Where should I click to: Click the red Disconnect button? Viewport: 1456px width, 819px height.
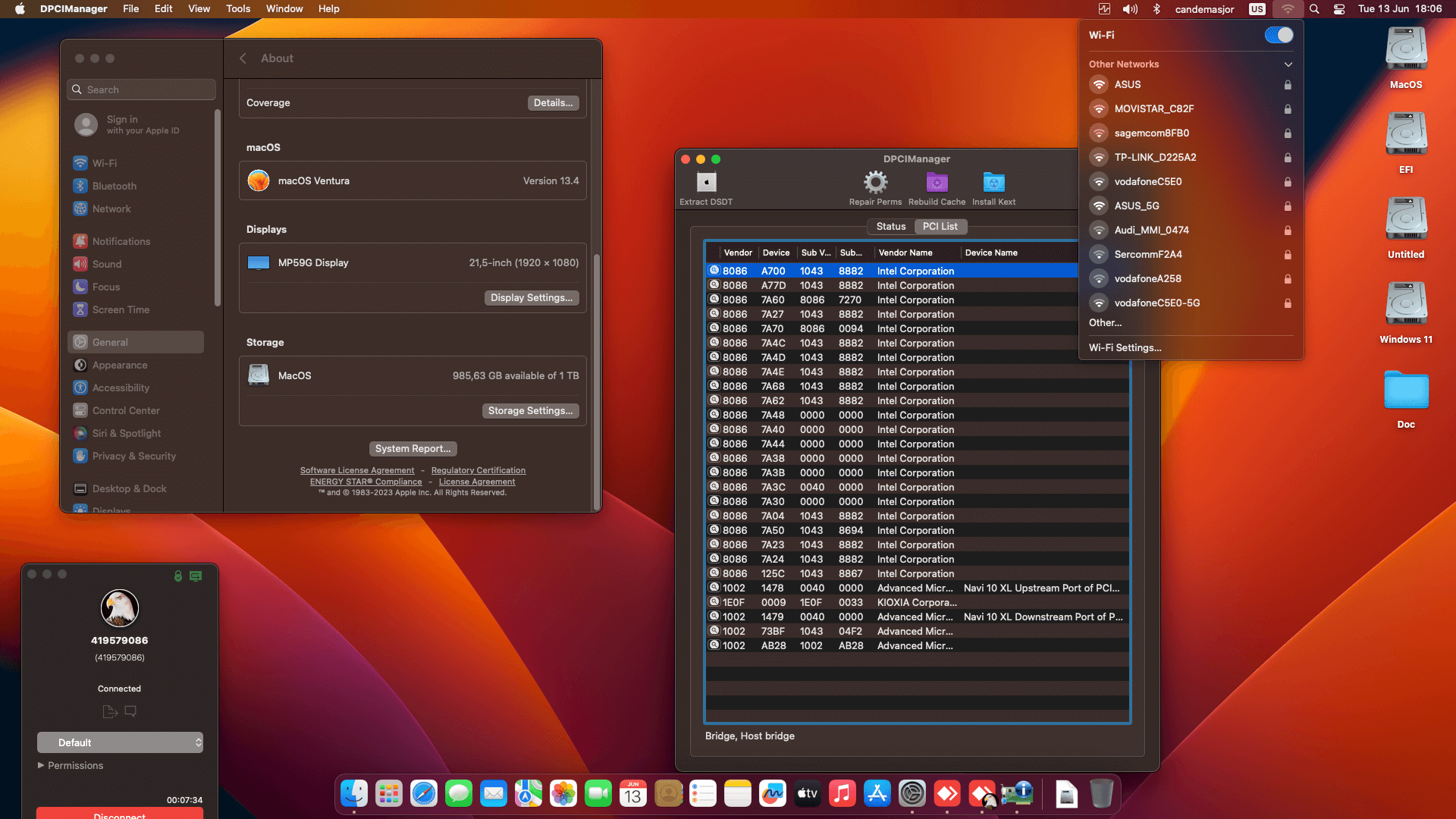(x=120, y=814)
